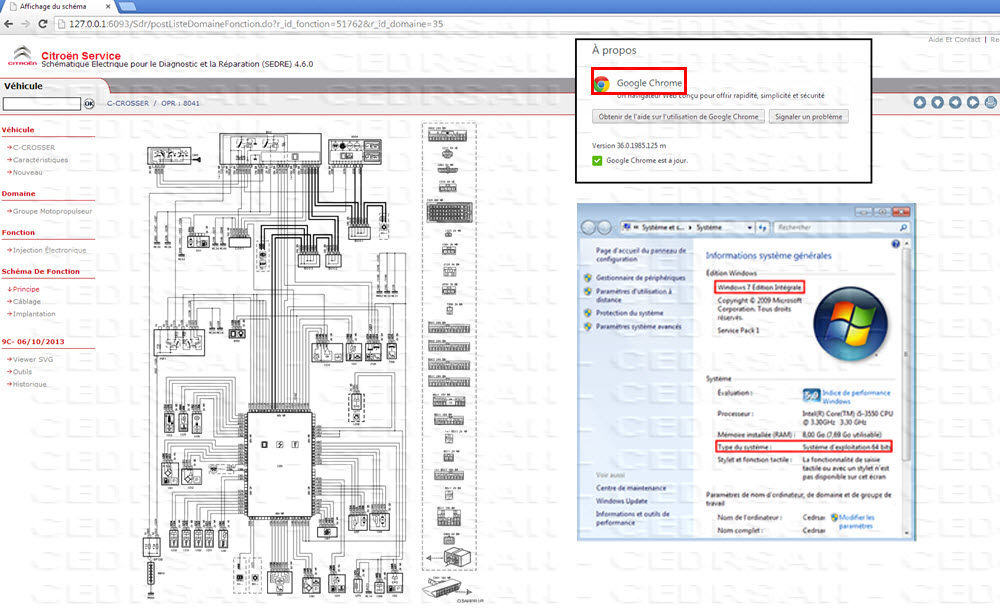Open 'Centre de maintenance' link

[631, 488]
